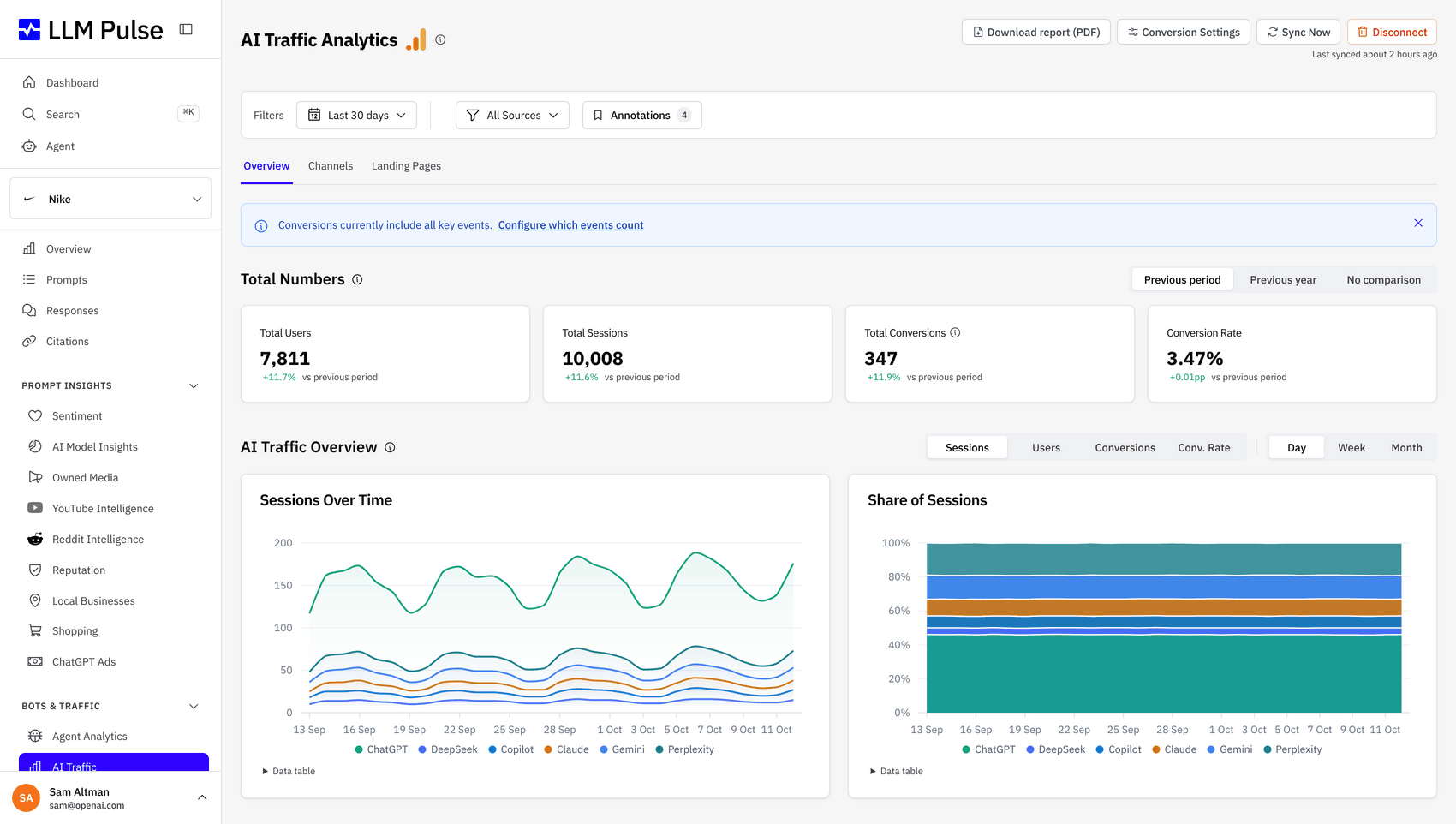The height and width of the screenshot is (824, 1456).
Task: Set granularity to Month
Action: 1406,447
